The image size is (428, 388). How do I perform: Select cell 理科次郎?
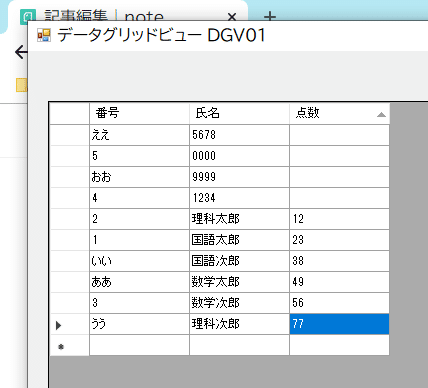click(239, 324)
